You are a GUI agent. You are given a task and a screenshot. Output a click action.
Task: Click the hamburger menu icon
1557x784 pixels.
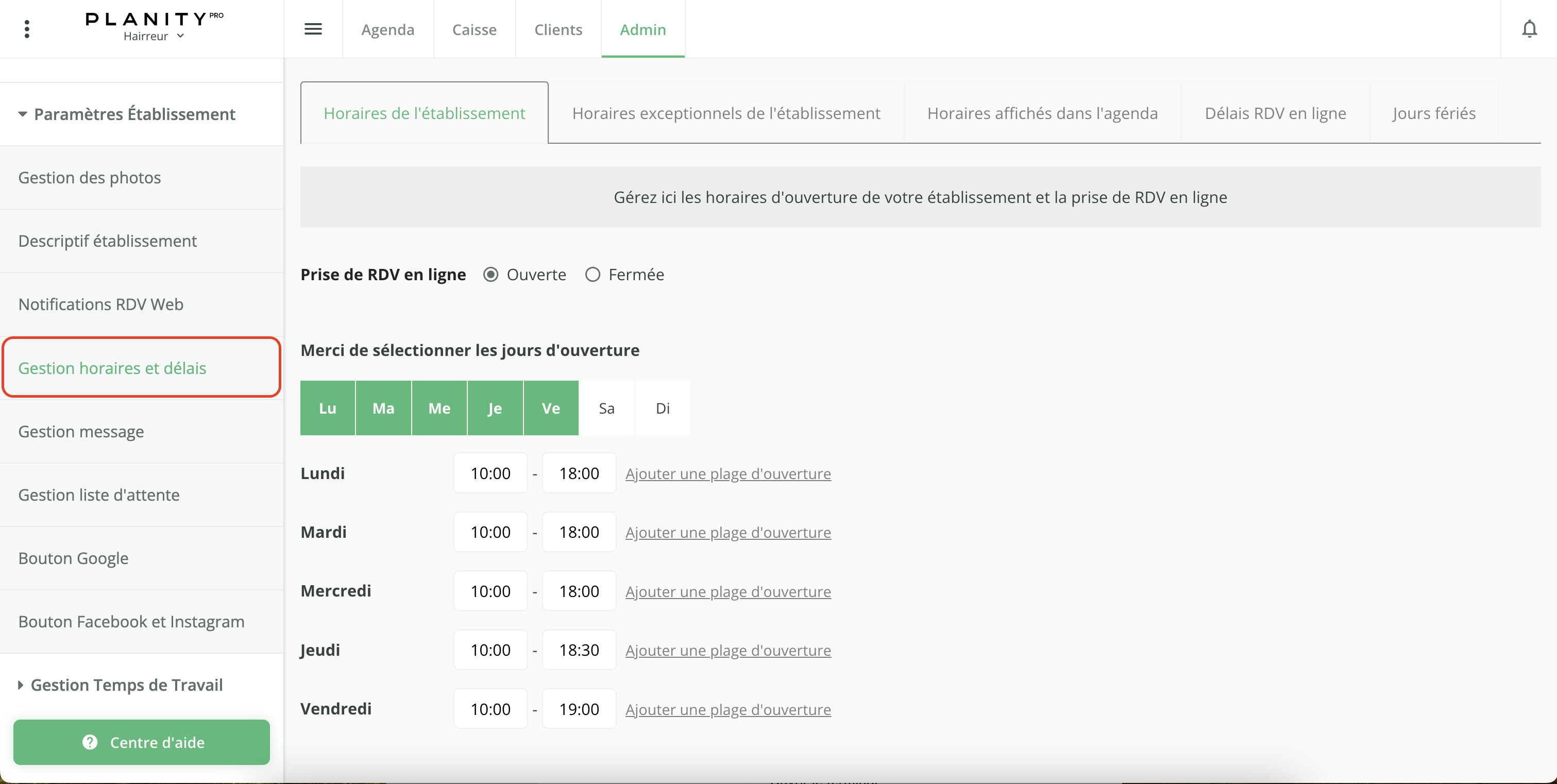click(313, 29)
